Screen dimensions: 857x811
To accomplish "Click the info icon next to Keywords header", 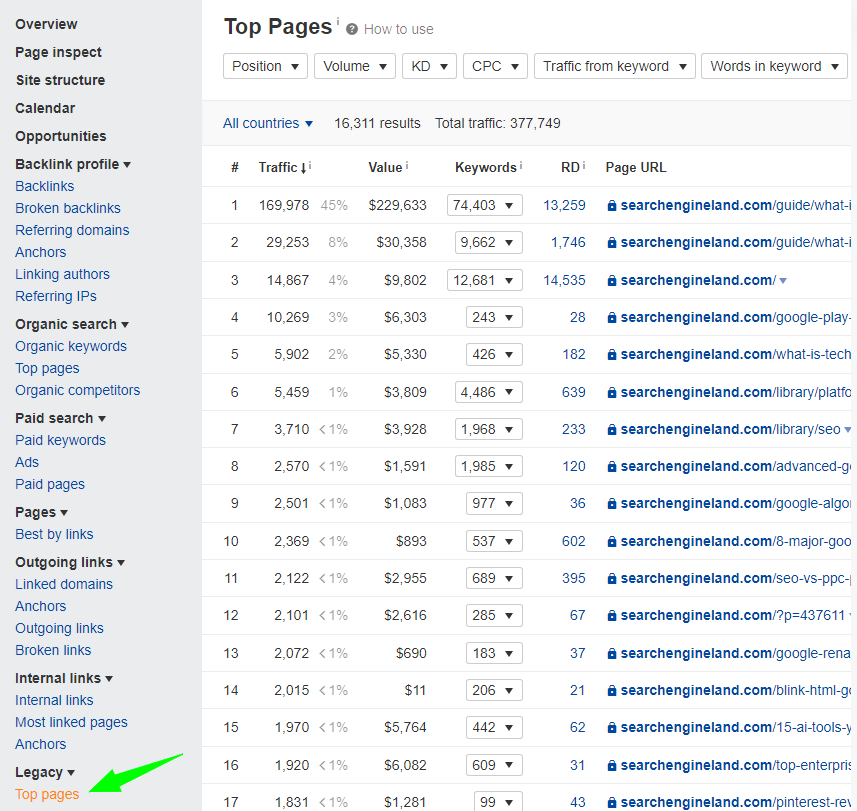I will 521,166.
